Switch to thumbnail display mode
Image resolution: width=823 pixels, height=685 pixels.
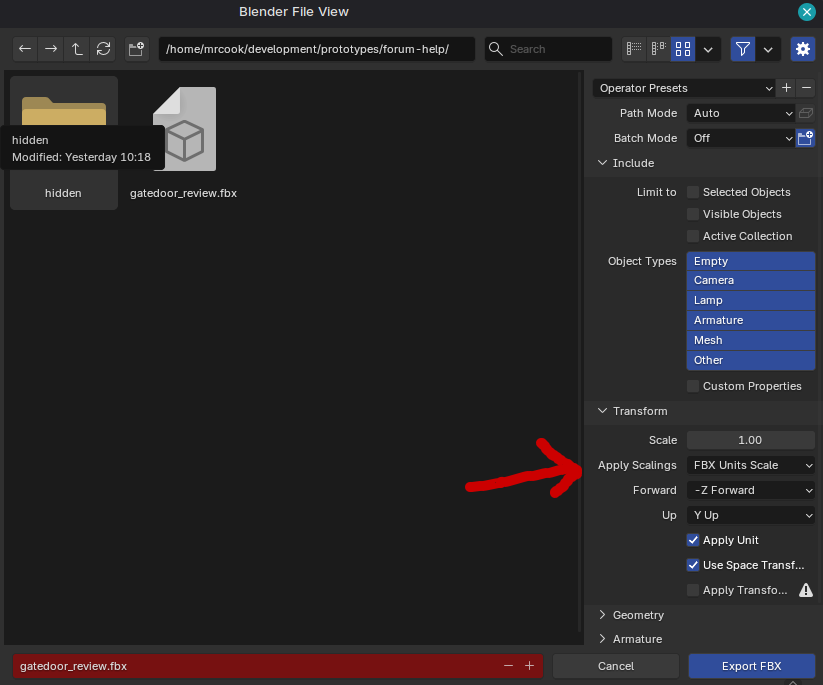click(683, 49)
